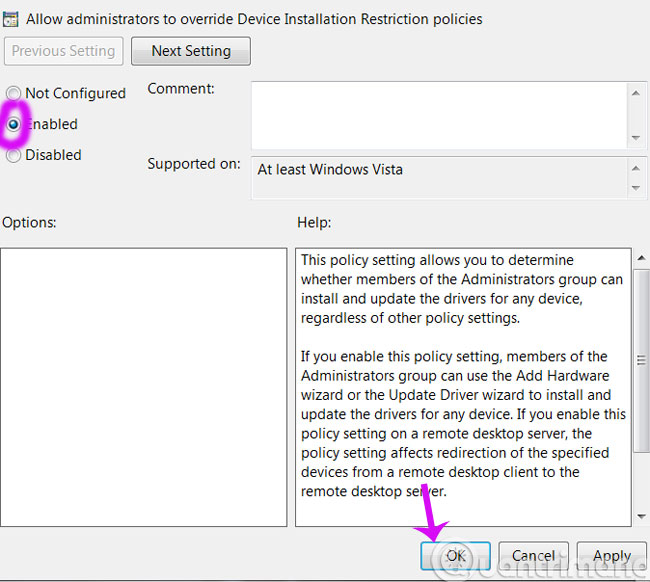Click the Comment box scroll down arrow
This screenshot has width=650, height=582.
click(x=637, y=136)
